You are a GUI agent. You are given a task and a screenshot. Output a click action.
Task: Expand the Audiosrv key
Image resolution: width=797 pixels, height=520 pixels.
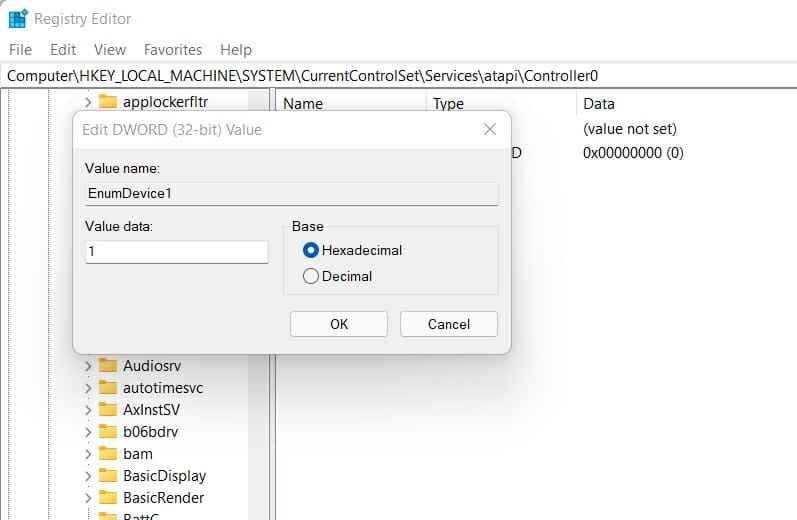coord(88,366)
